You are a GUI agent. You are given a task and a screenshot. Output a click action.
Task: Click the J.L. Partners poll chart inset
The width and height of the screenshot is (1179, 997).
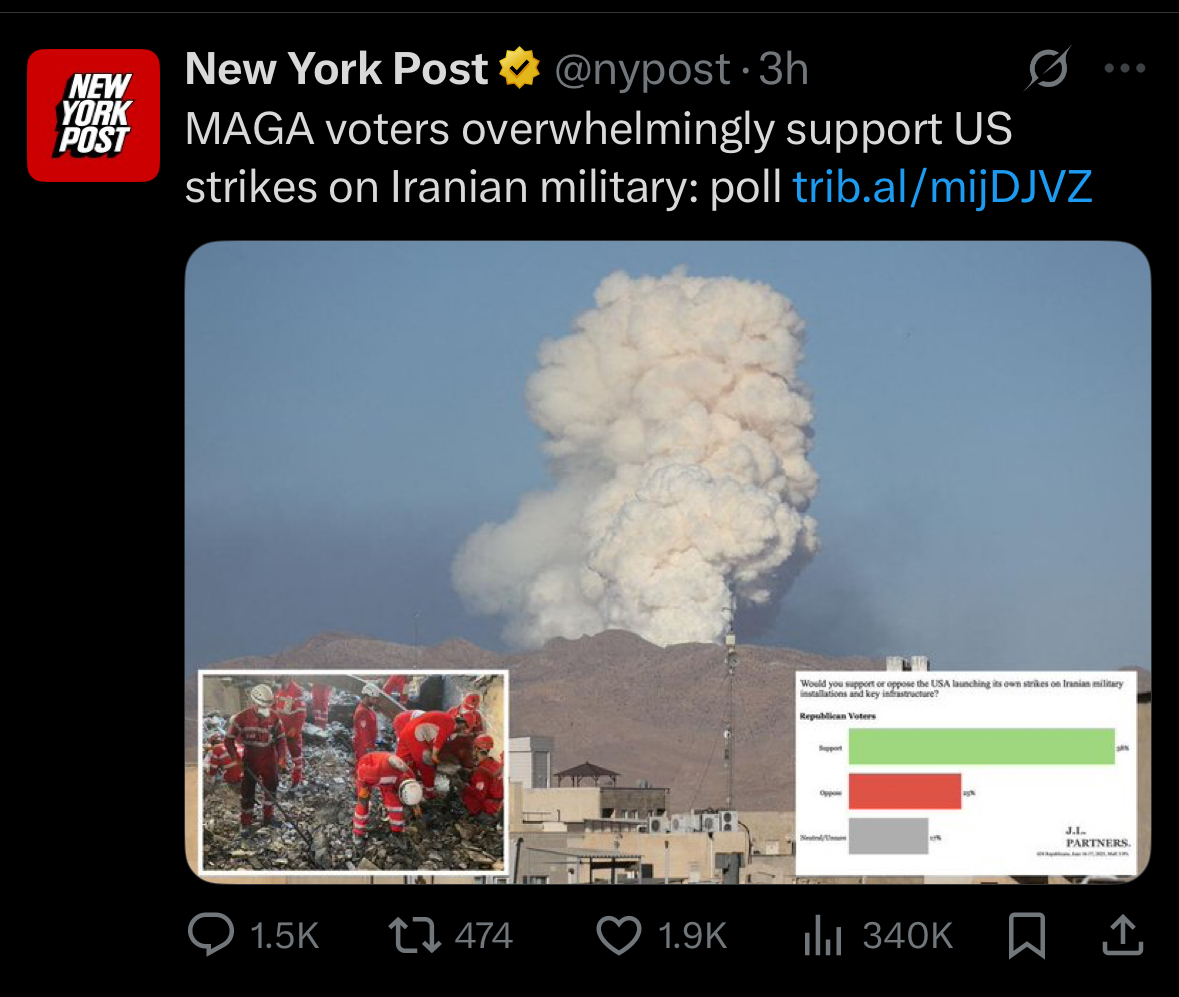click(965, 773)
